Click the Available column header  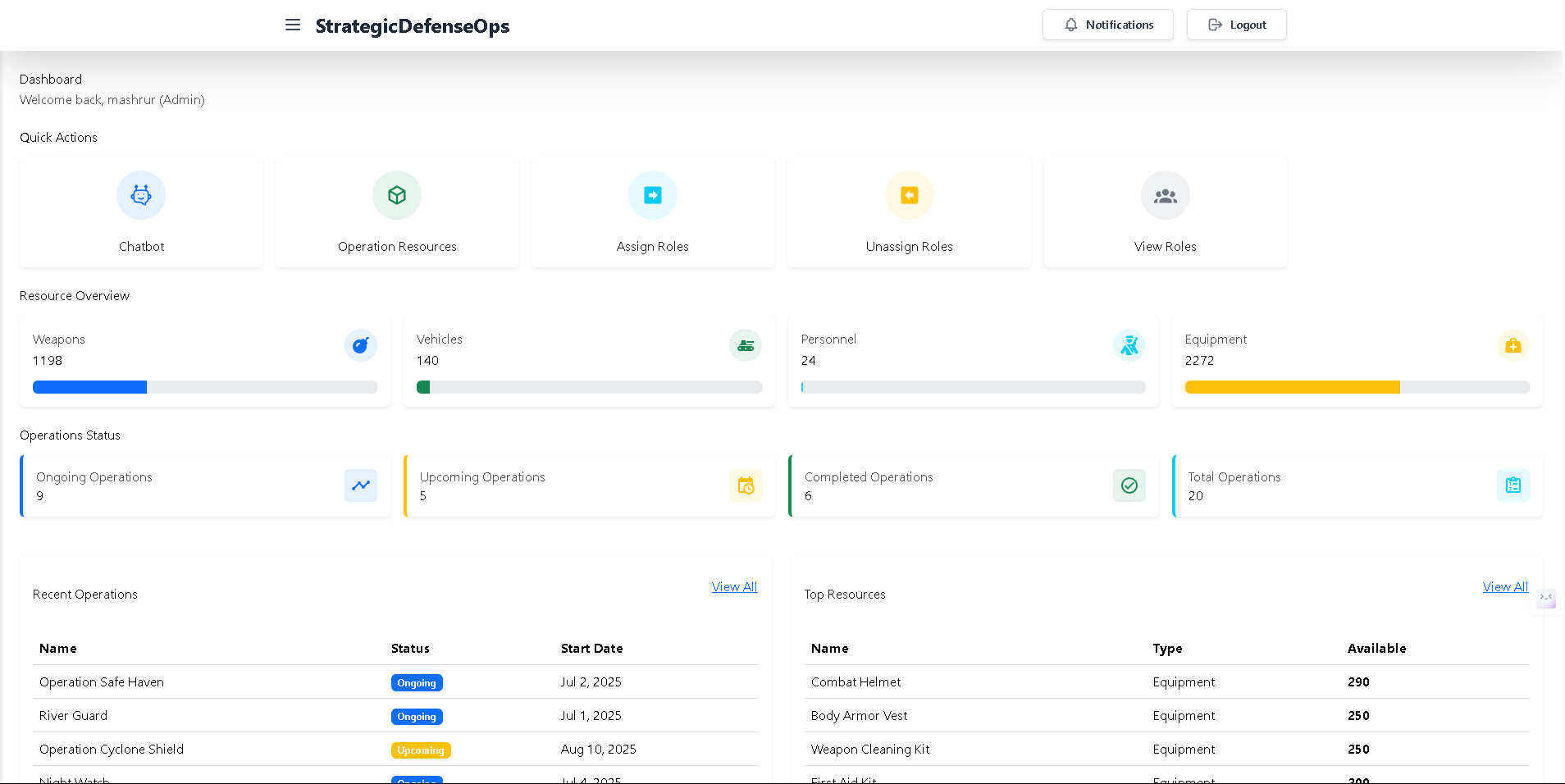coord(1377,649)
